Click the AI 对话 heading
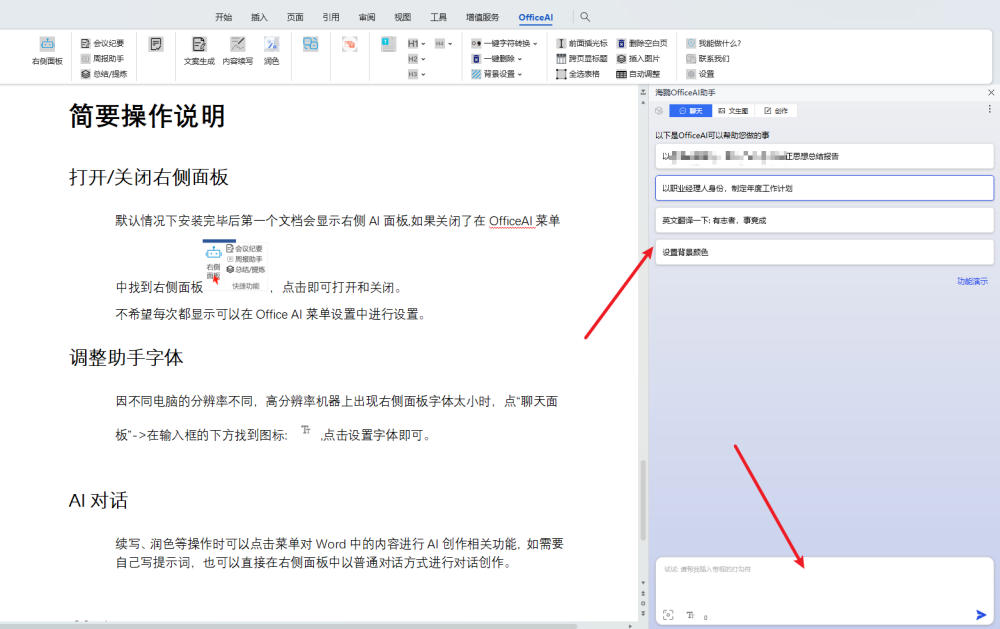The width and height of the screenshot is (1000, 629). pos(98,500)
